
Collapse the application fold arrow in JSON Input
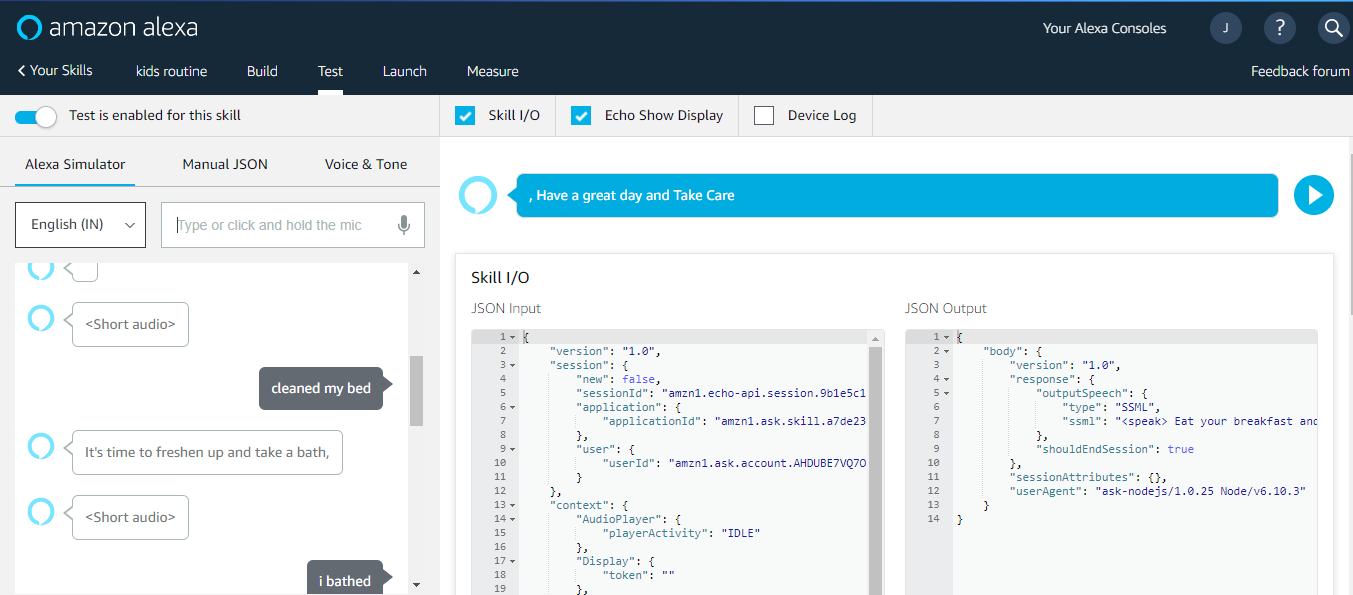click(512, 407)
